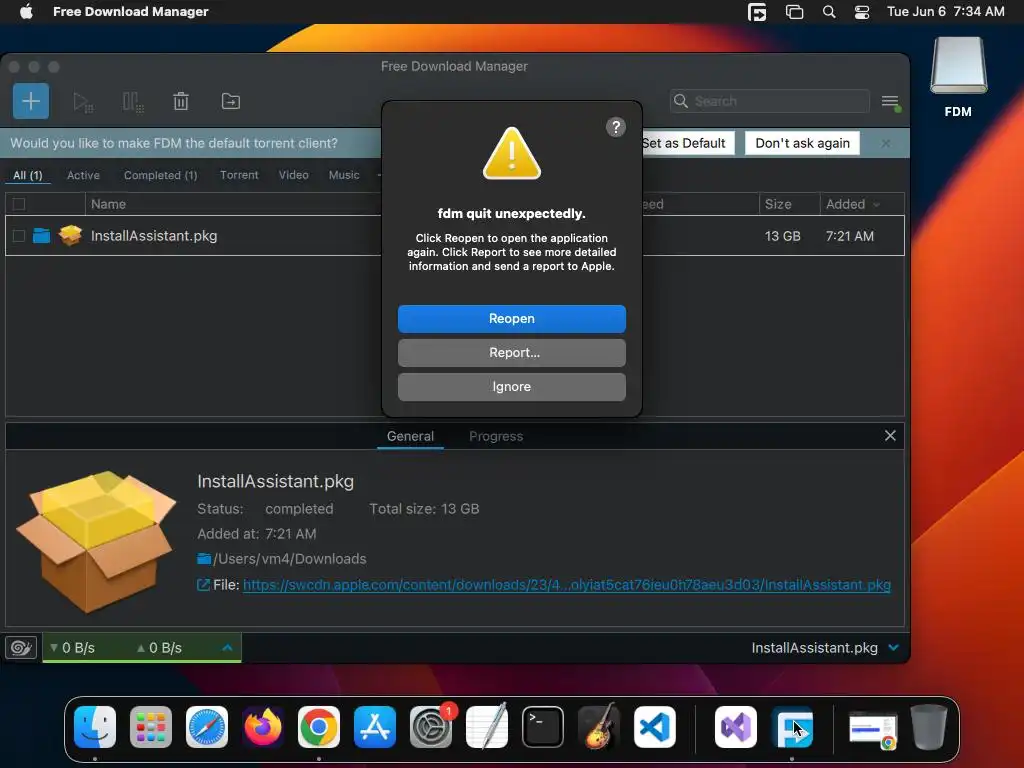Click the menu bar clock Tue Jun 6

946,12
